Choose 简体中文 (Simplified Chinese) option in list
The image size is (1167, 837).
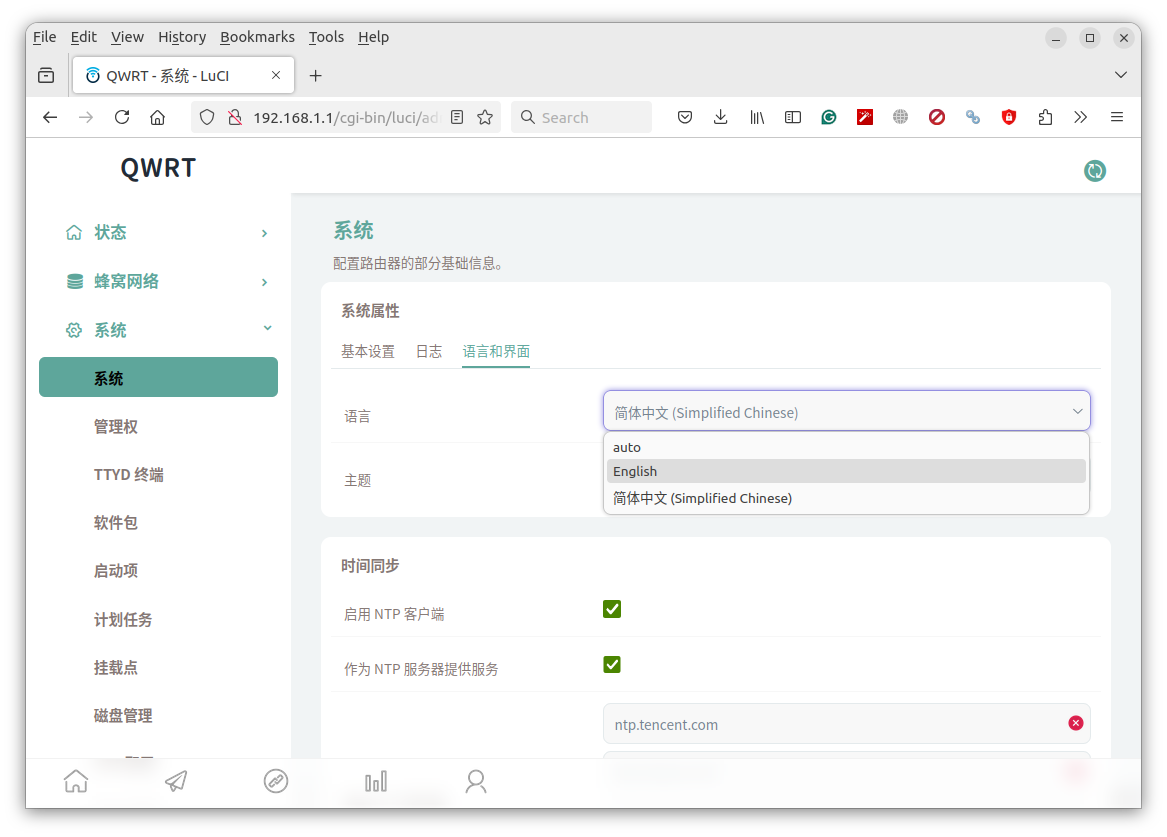point(846,498)
